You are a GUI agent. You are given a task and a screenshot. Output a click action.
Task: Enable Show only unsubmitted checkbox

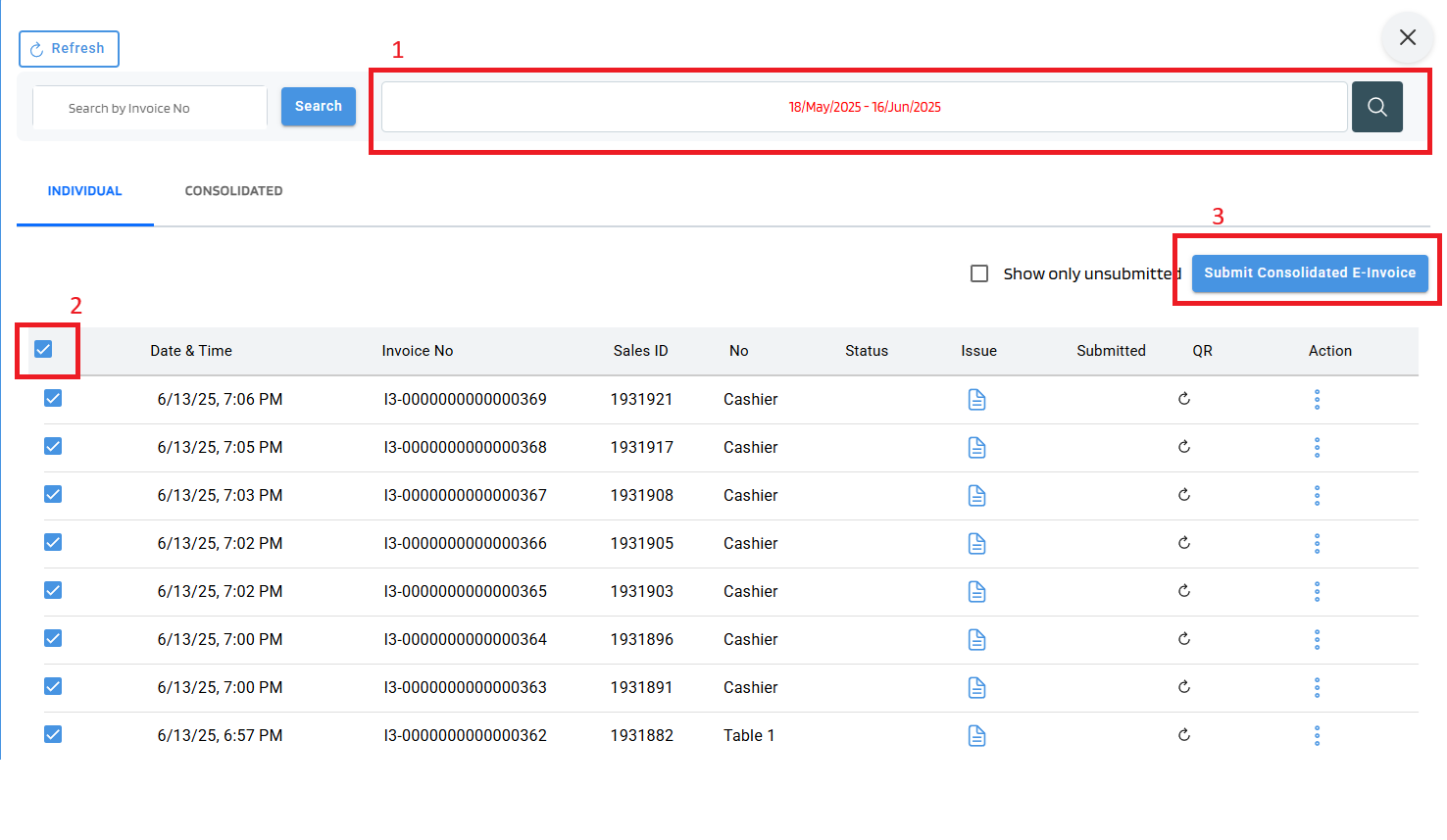coord(978,273)
